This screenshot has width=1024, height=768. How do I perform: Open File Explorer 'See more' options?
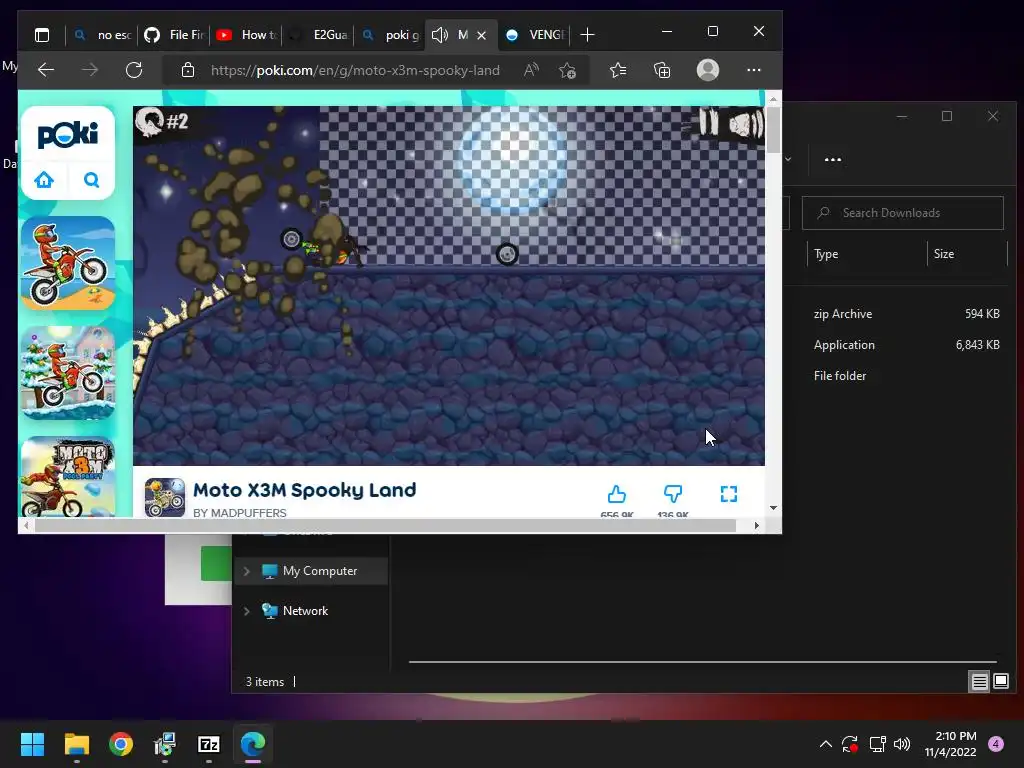click(x=833, y=159)
